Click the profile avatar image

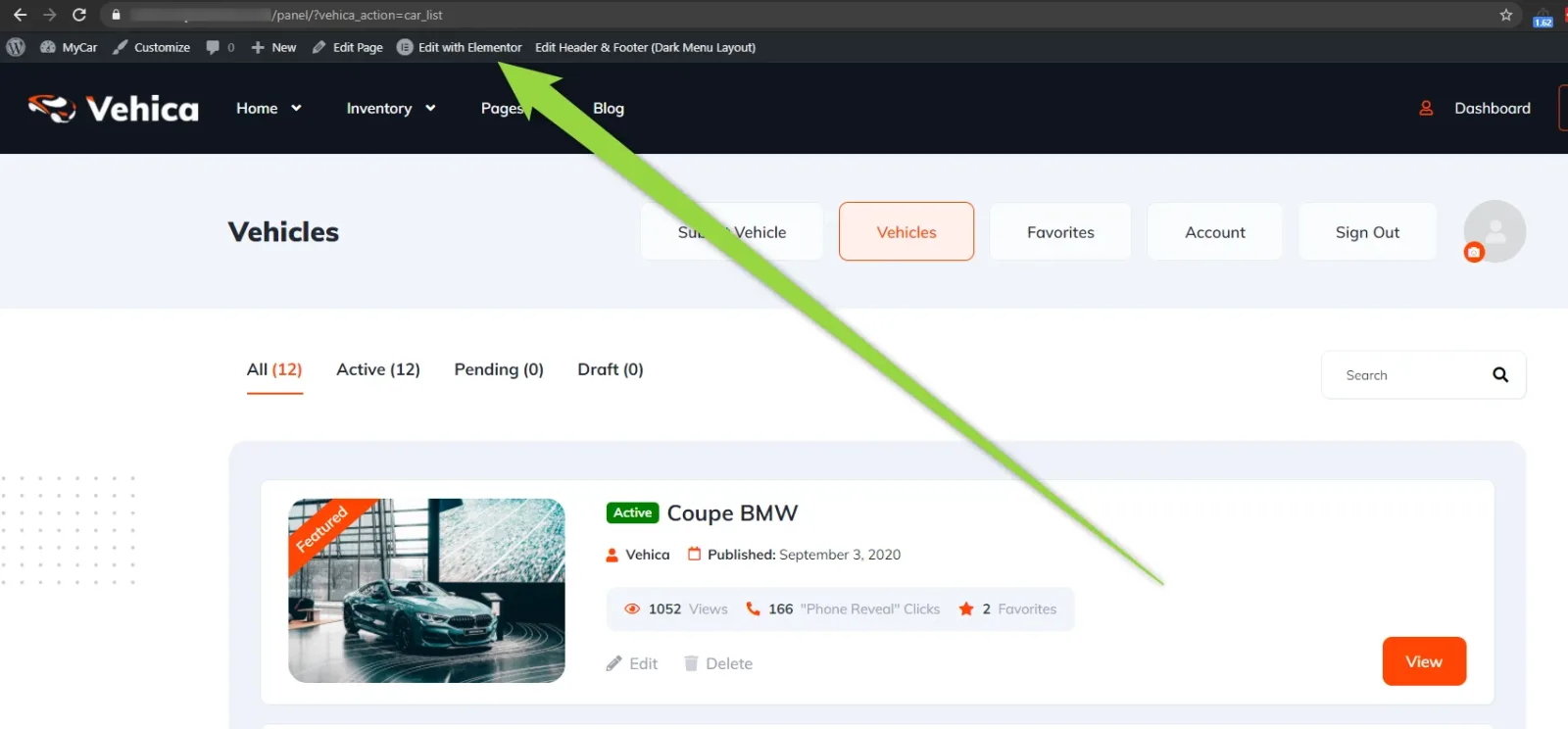click(1495, 230)
